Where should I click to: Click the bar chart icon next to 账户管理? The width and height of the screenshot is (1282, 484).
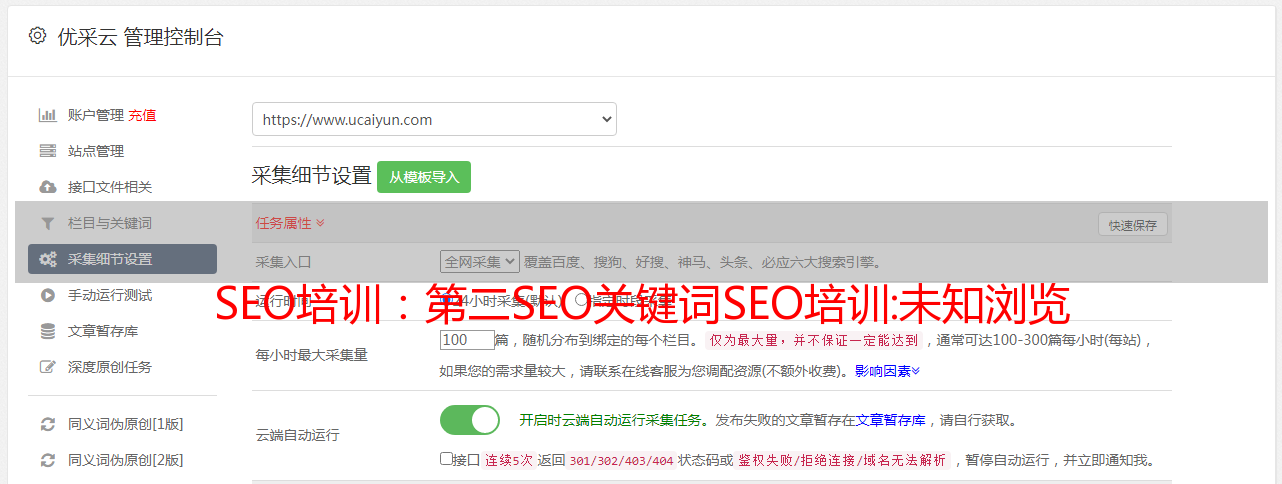47,115
